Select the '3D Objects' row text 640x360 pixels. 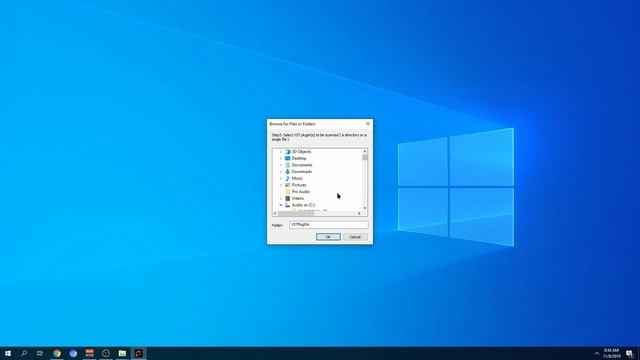(x=301, y=152)
